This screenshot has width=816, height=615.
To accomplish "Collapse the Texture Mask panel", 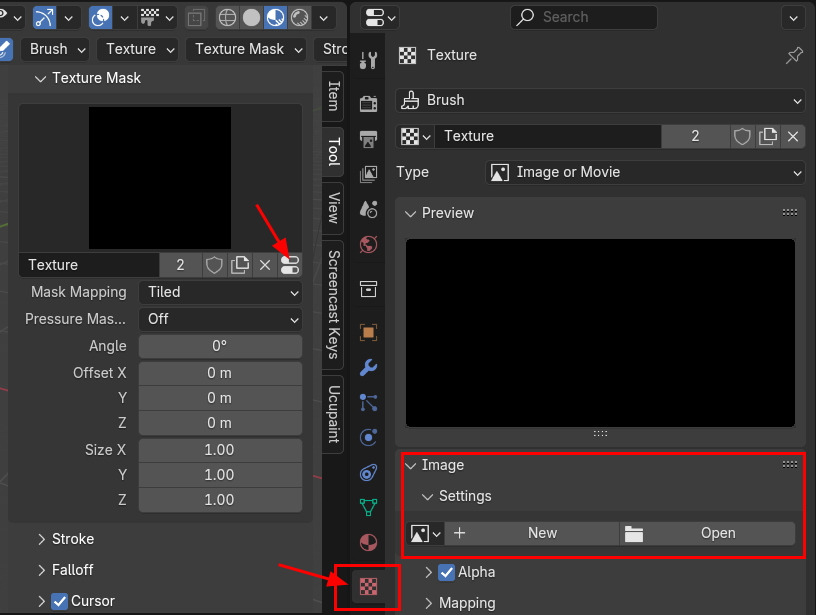I will coord(41,79).
